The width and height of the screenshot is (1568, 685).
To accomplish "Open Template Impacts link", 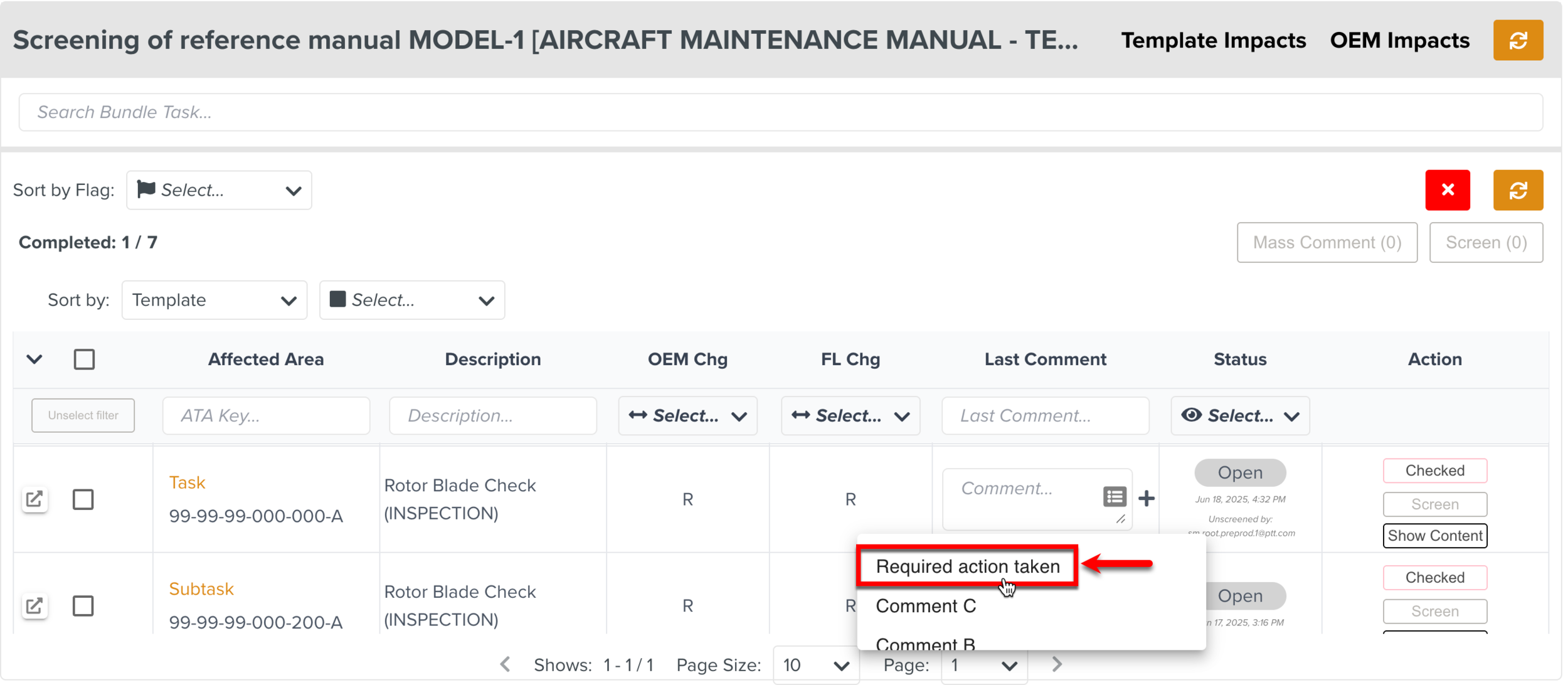I will click(1213, 40).
